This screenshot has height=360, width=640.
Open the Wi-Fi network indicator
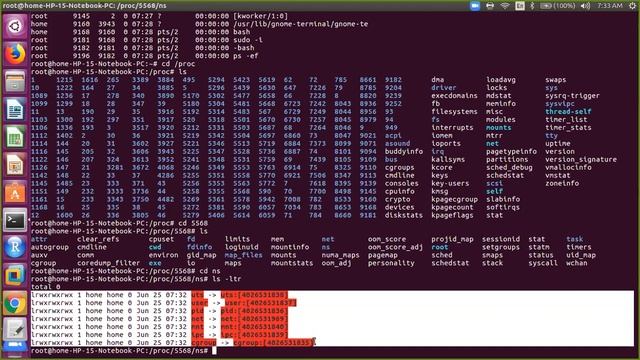pos(505,6)
